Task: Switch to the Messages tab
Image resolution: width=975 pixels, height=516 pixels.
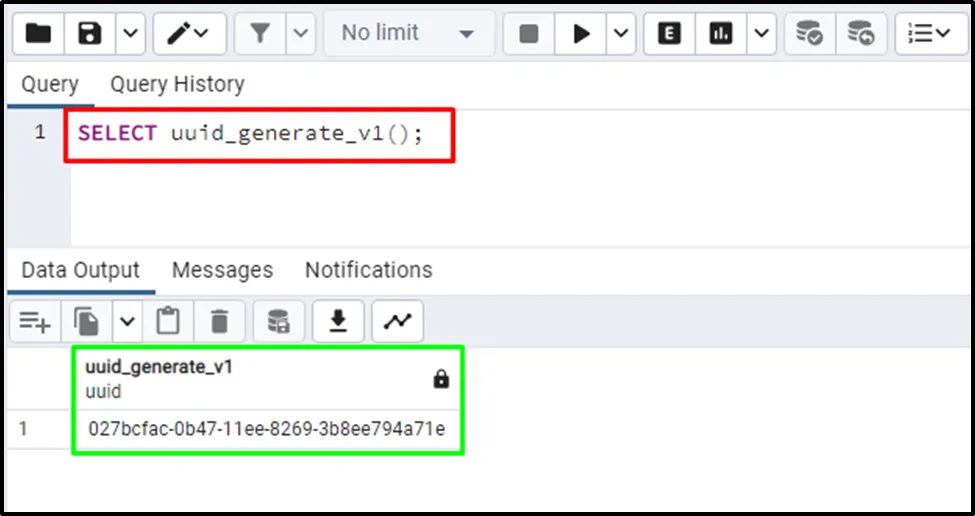Action: [x=222, y=270]
